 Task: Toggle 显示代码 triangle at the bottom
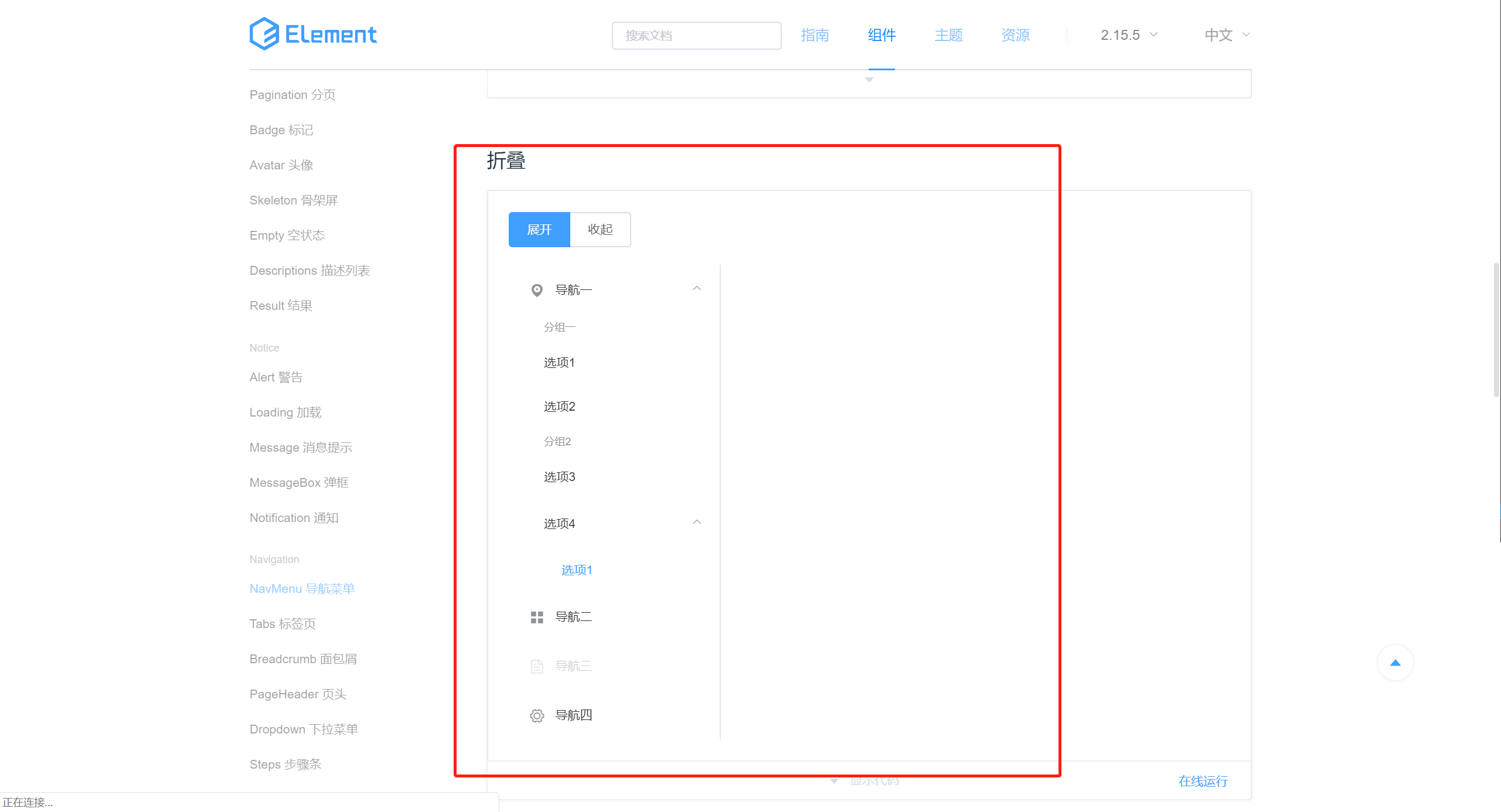(834, 781)
